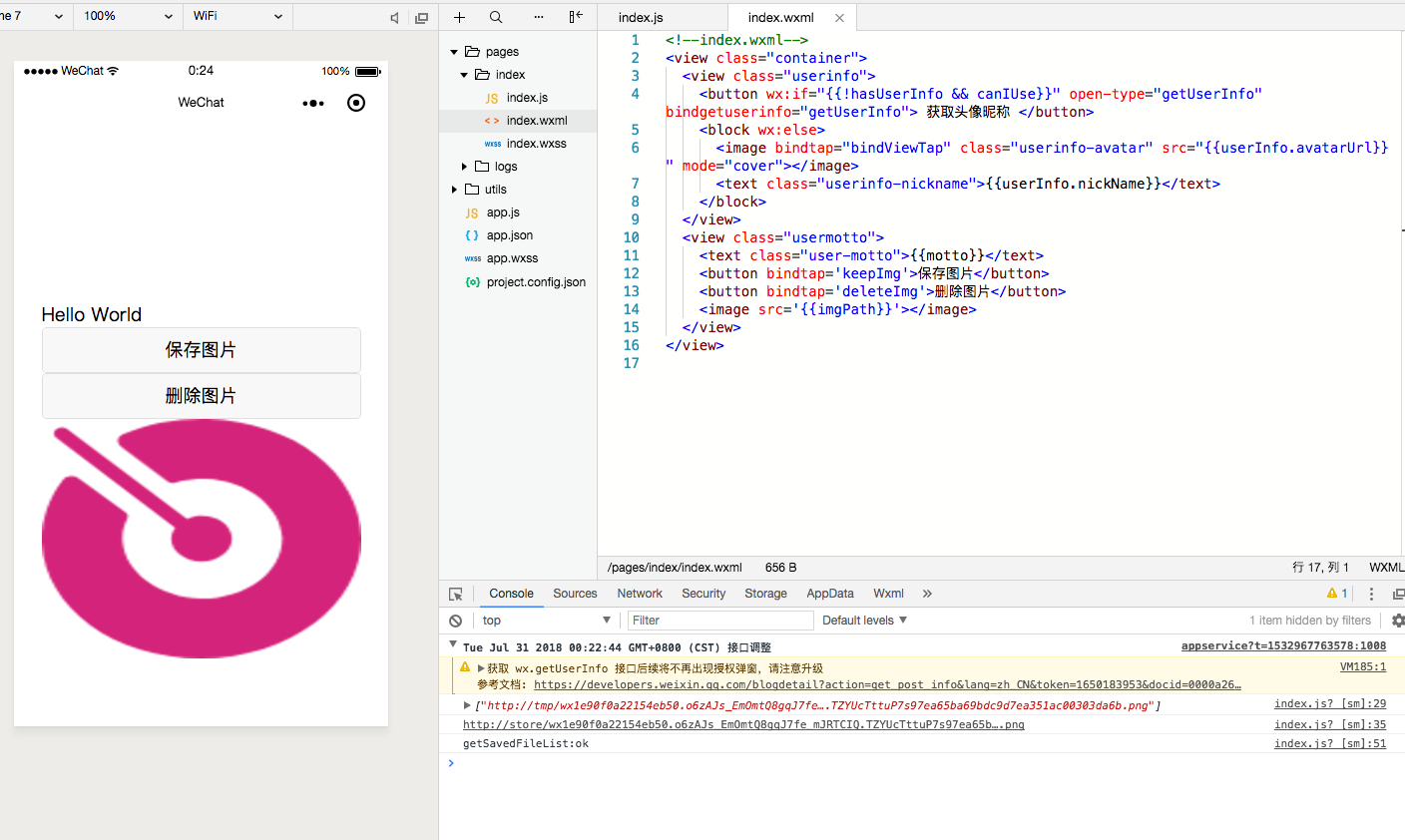Viewport: 1405px width, 840px height.
Task: Switch to the index.js editor tab
Action: (x=641, y=17)
